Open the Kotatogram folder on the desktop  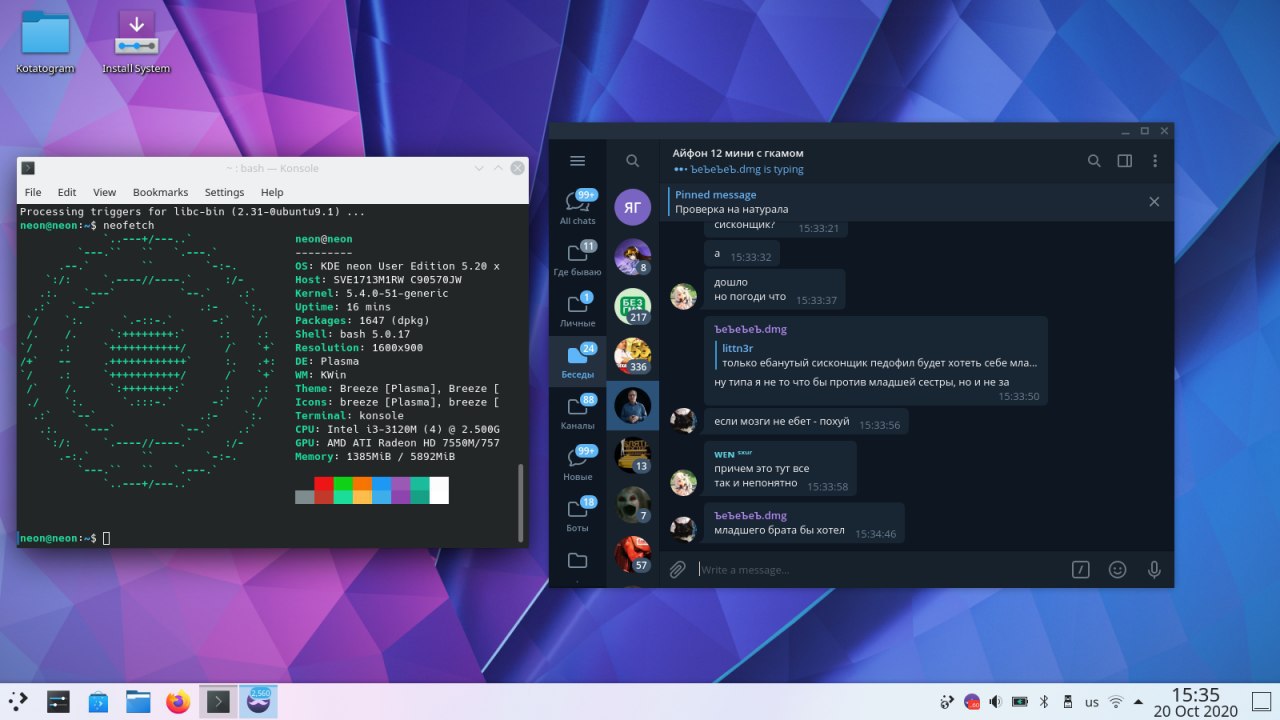pyautogui.click(x=45, y=42)
